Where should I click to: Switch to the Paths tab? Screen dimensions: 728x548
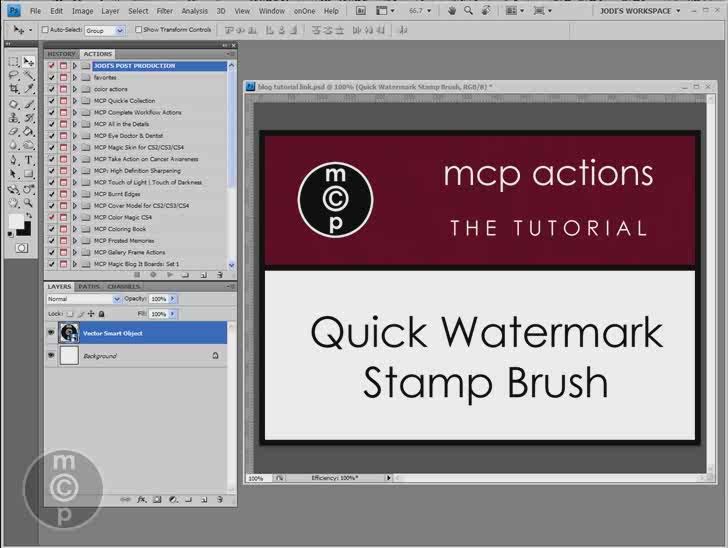tap(89, 287)
